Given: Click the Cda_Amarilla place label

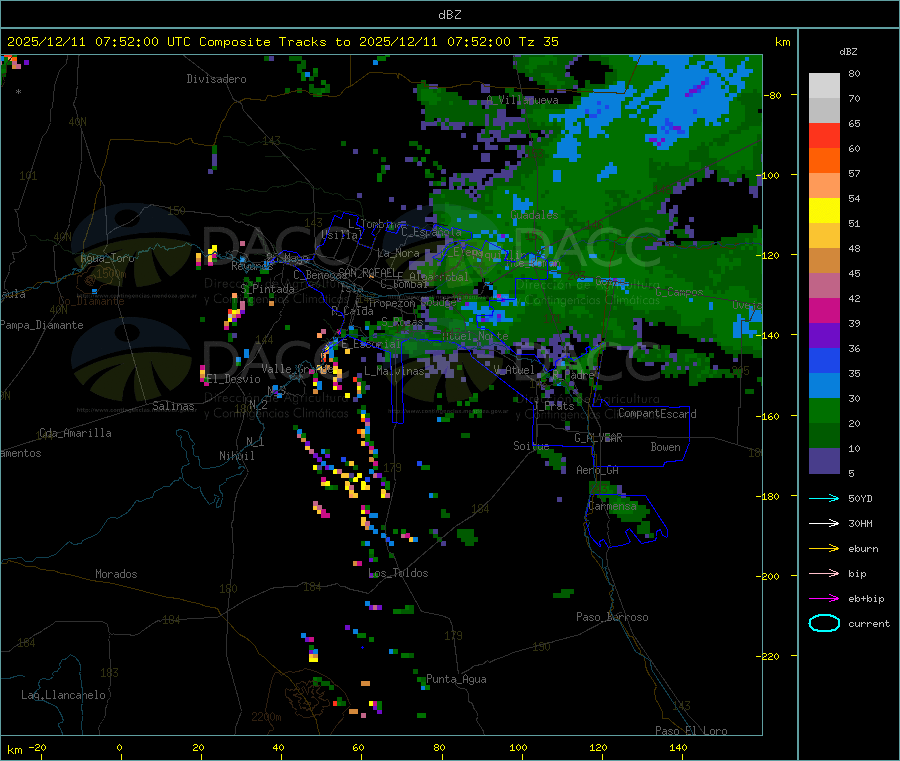Looking at the screenshot, I should click(x=75, y=433).
